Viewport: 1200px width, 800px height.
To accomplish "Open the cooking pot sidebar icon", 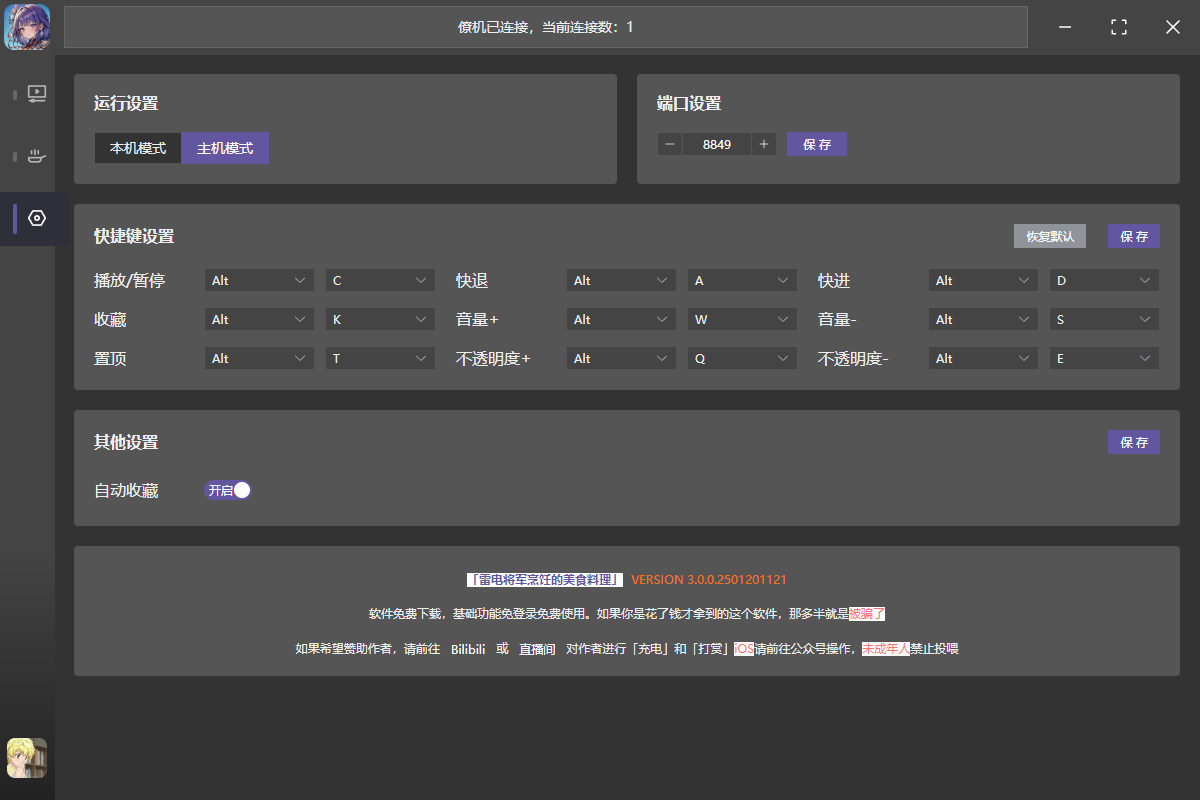I will [x=37, y=156].
